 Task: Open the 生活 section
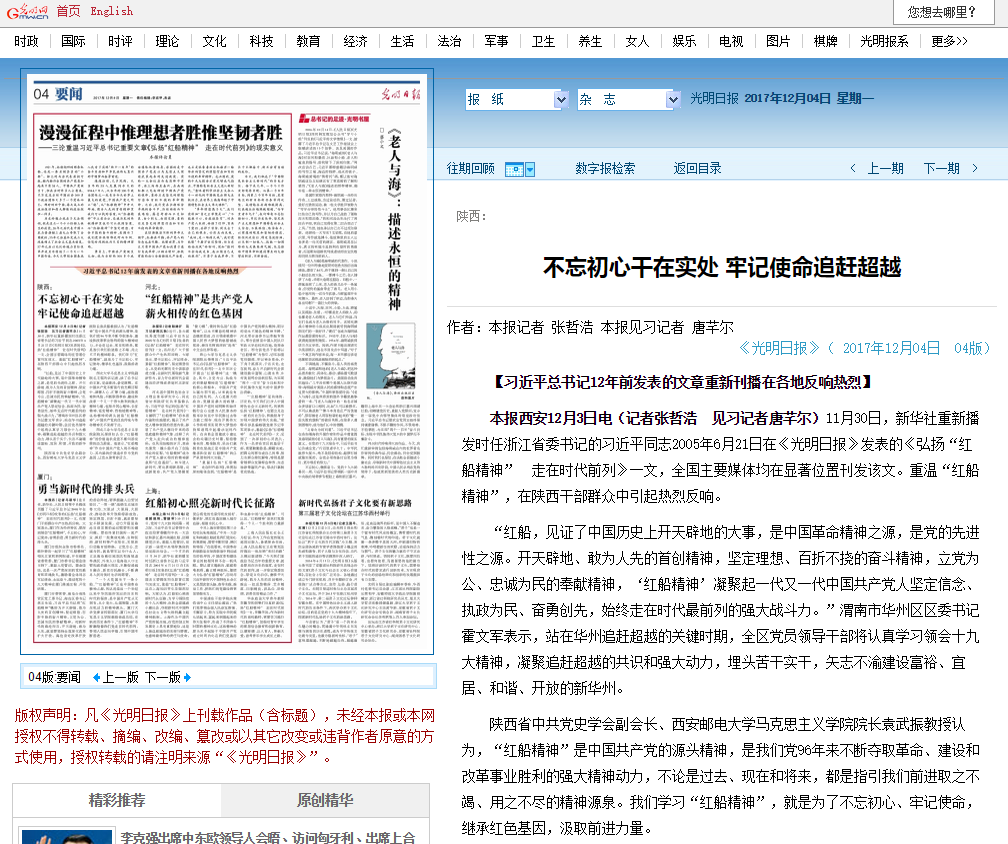pos(402,41)
